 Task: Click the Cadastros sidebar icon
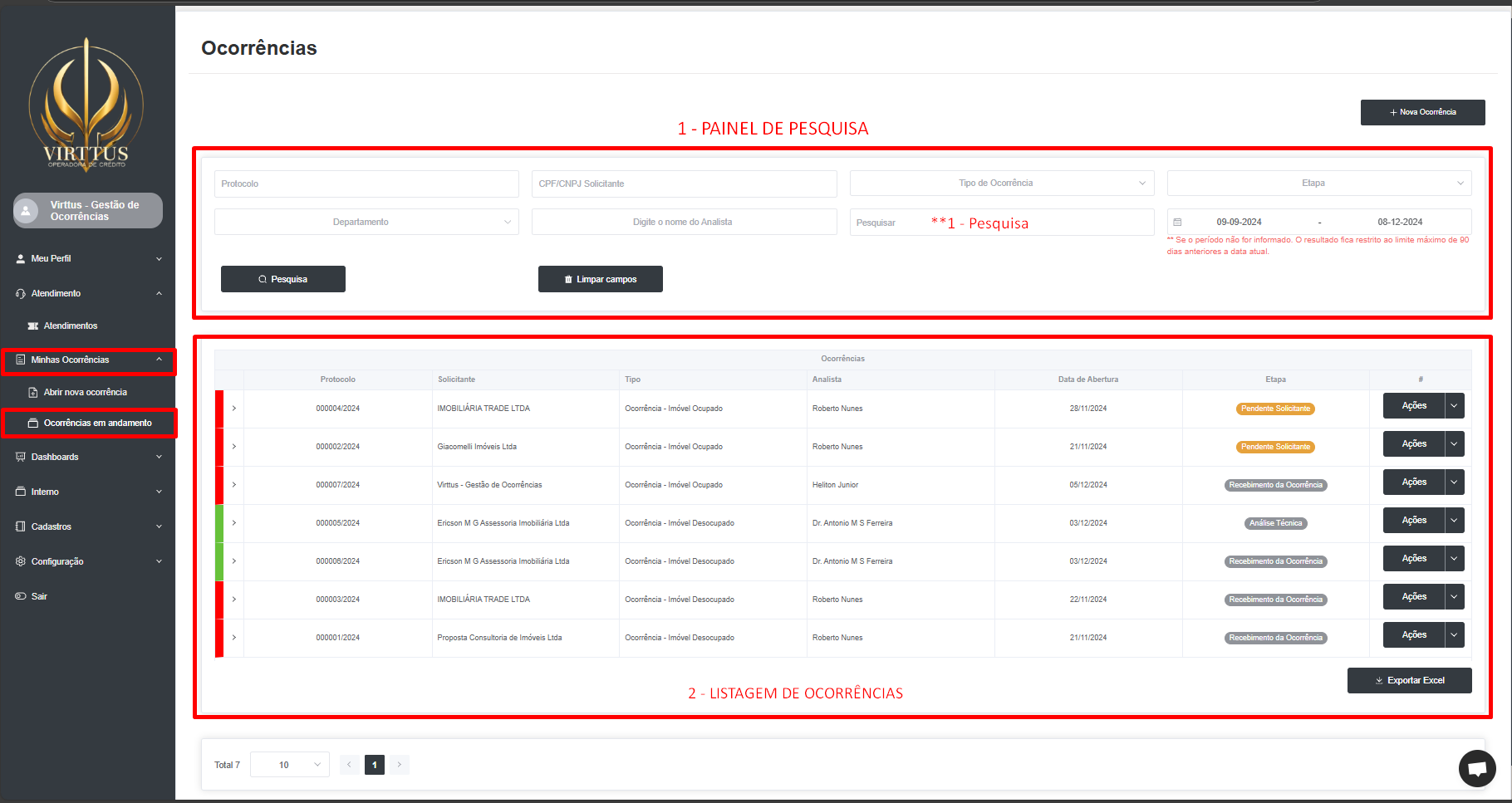21,526
